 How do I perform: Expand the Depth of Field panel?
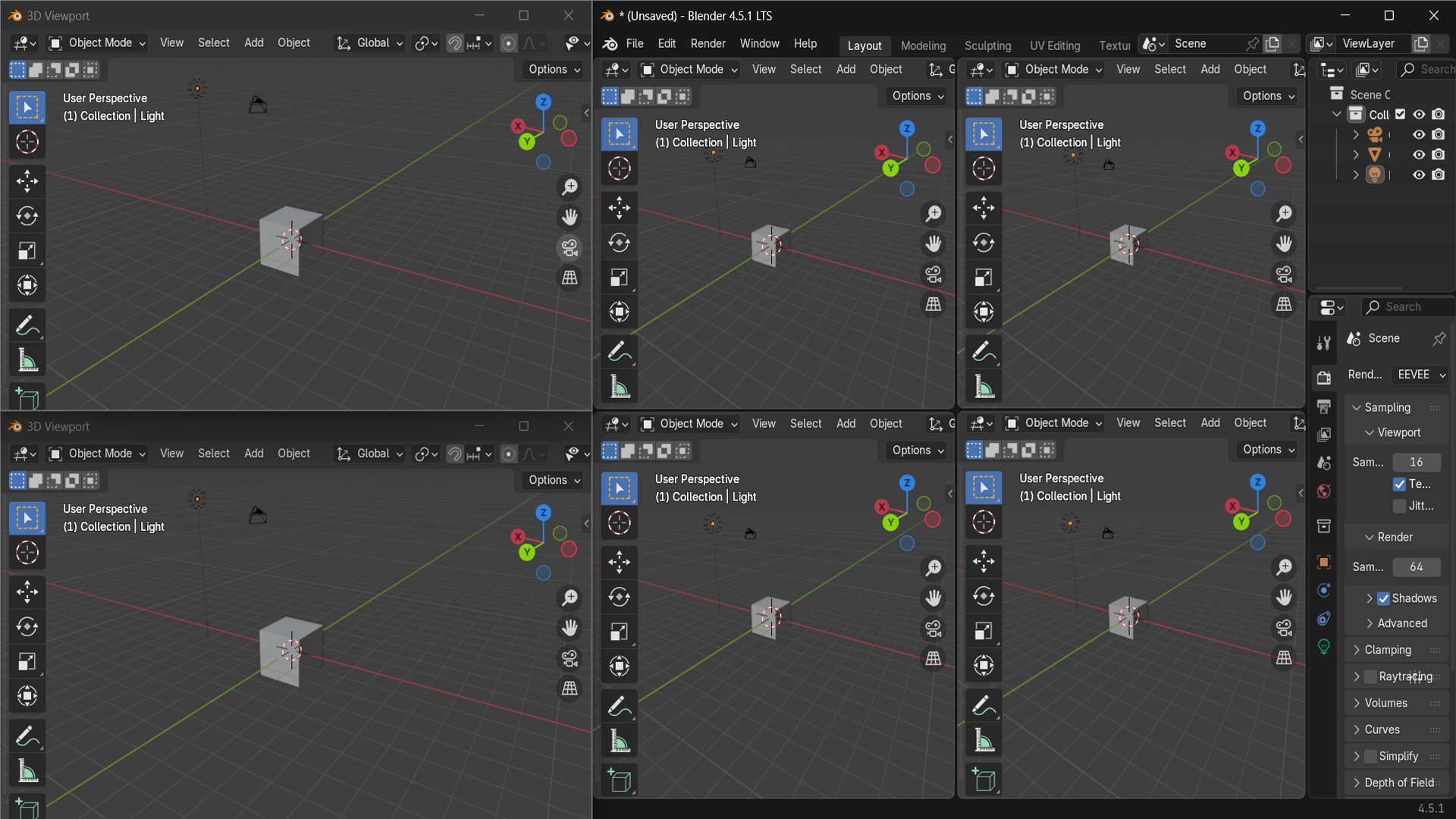[1398, 783]
